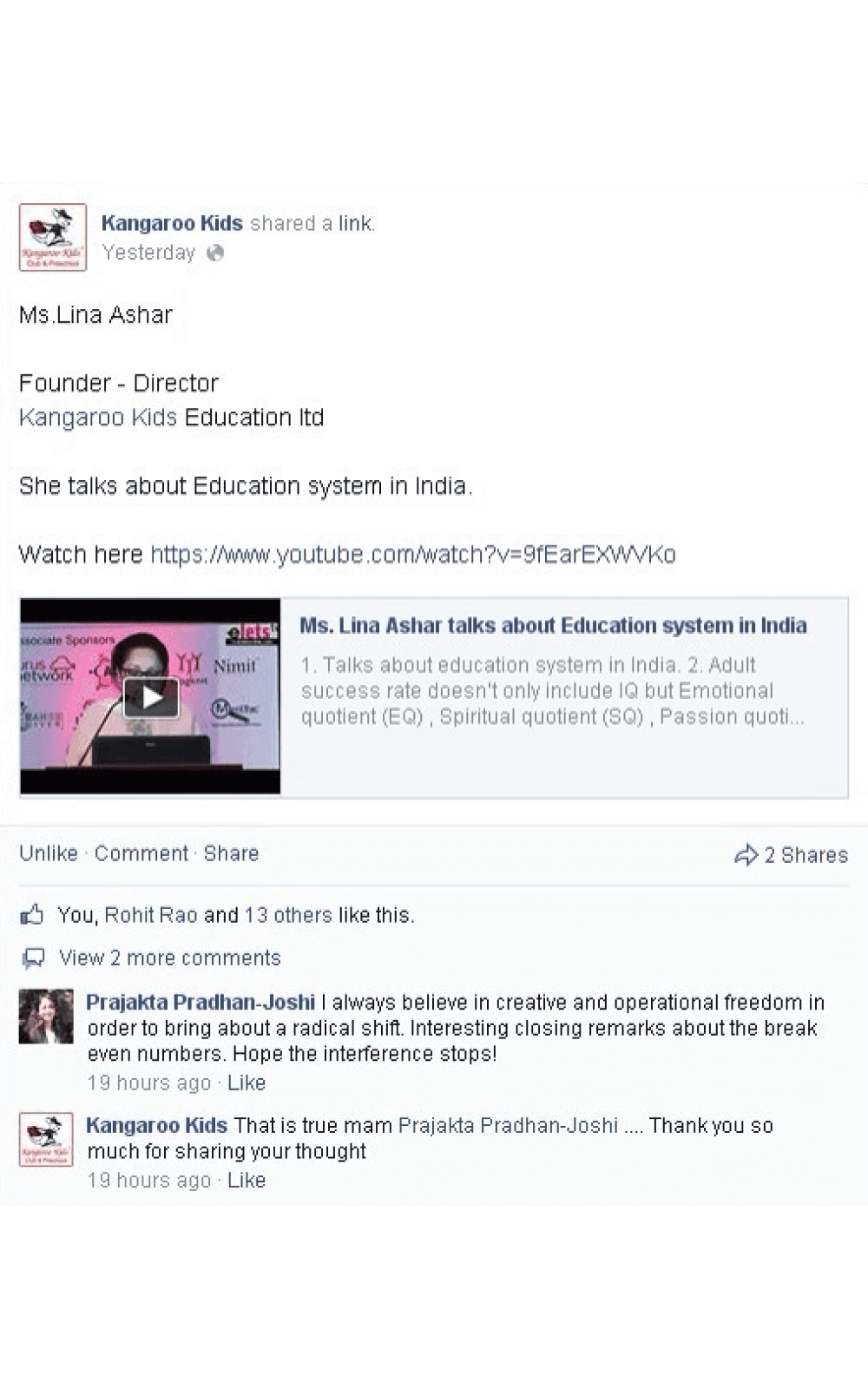Like the Kangaroo Kids reply comment
This screenshot has height=1389, width=868.
247,1180
